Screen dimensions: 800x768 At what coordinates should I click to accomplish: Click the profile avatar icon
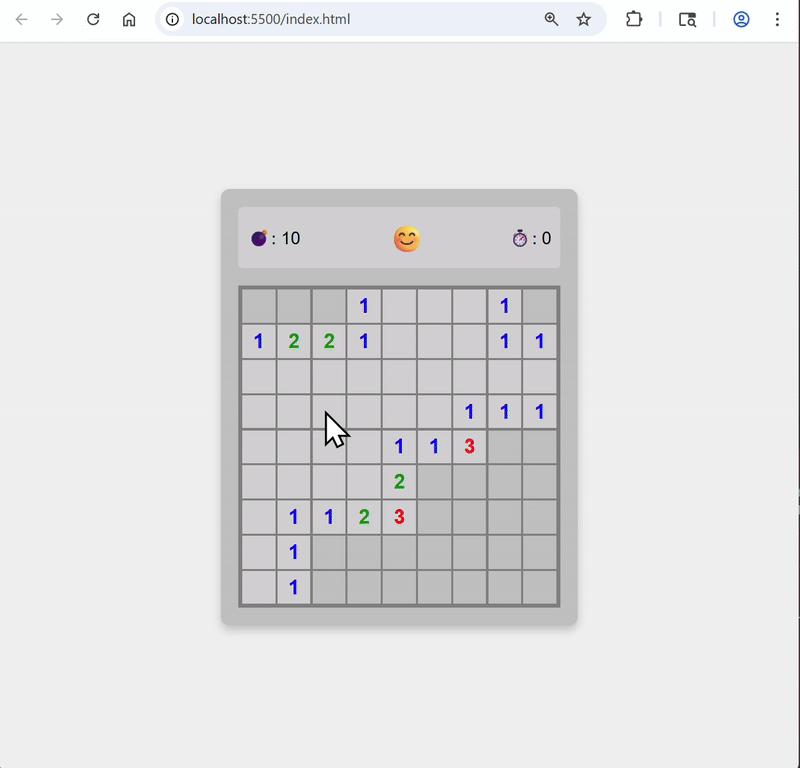click(741, 19)
